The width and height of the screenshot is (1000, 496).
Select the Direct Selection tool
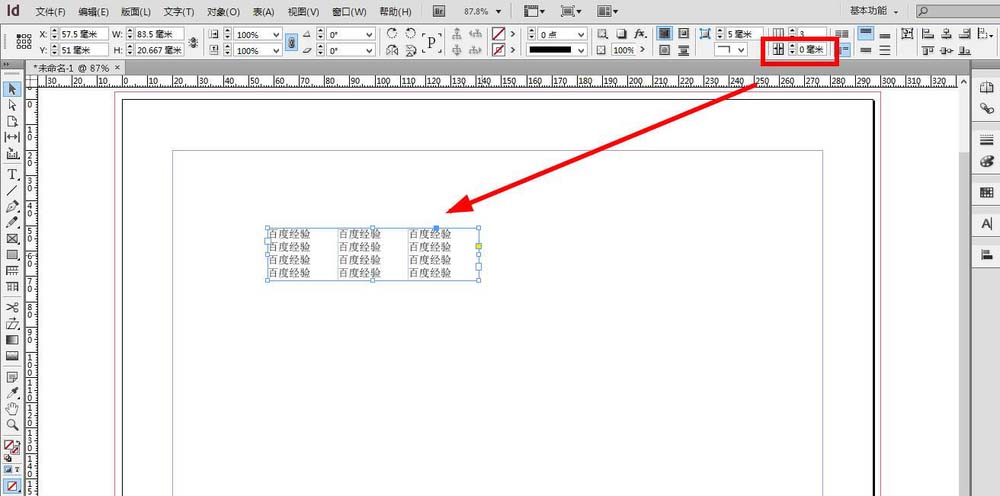tap(12, 105)
